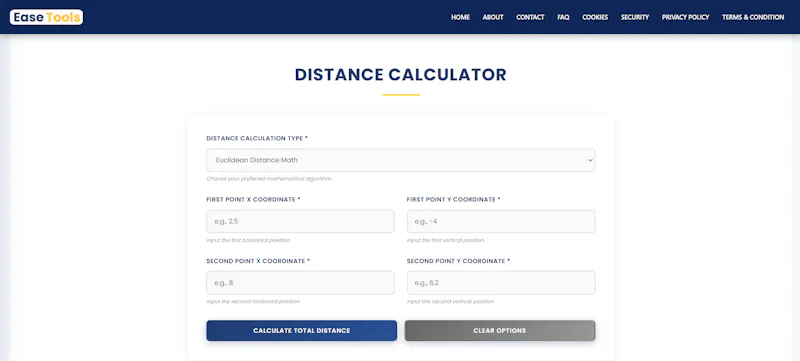Open the HOME menu item
This screenshot has width=800, height=361.
460,17
